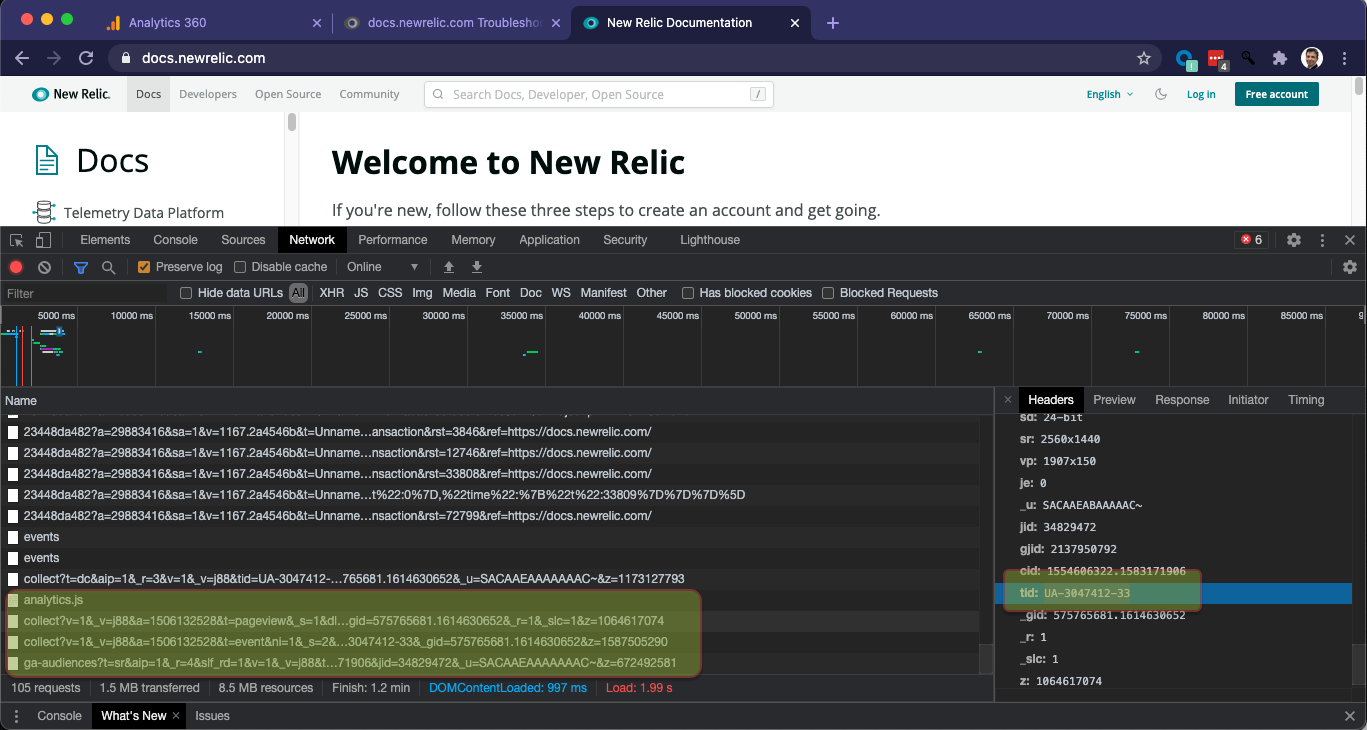
Task: Enable the Preserve log checkbox
Action: pos(143,267)
